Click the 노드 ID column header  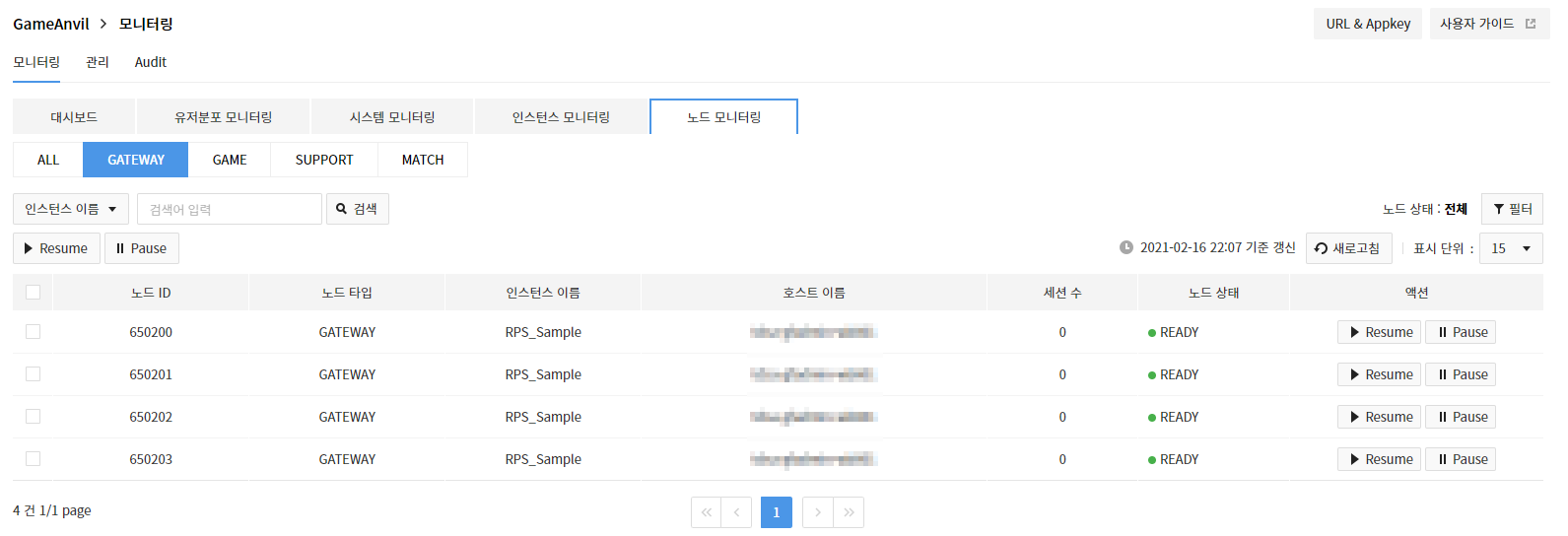tap(151, 293)
